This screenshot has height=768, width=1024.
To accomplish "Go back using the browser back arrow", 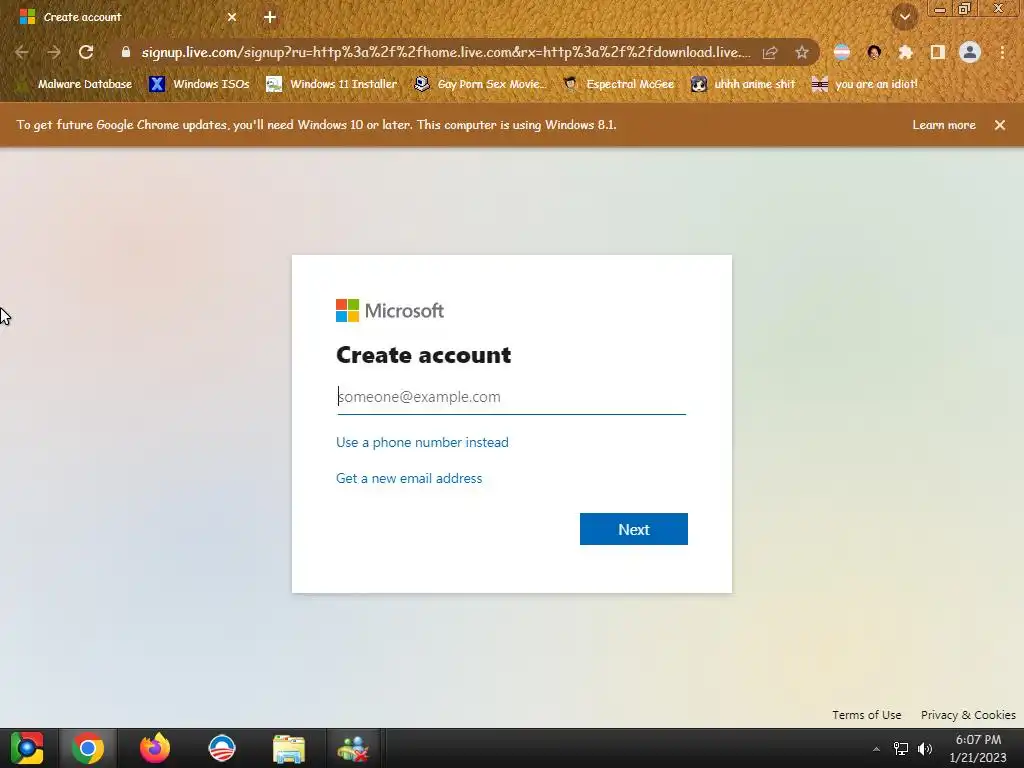I will coord(22,52).
